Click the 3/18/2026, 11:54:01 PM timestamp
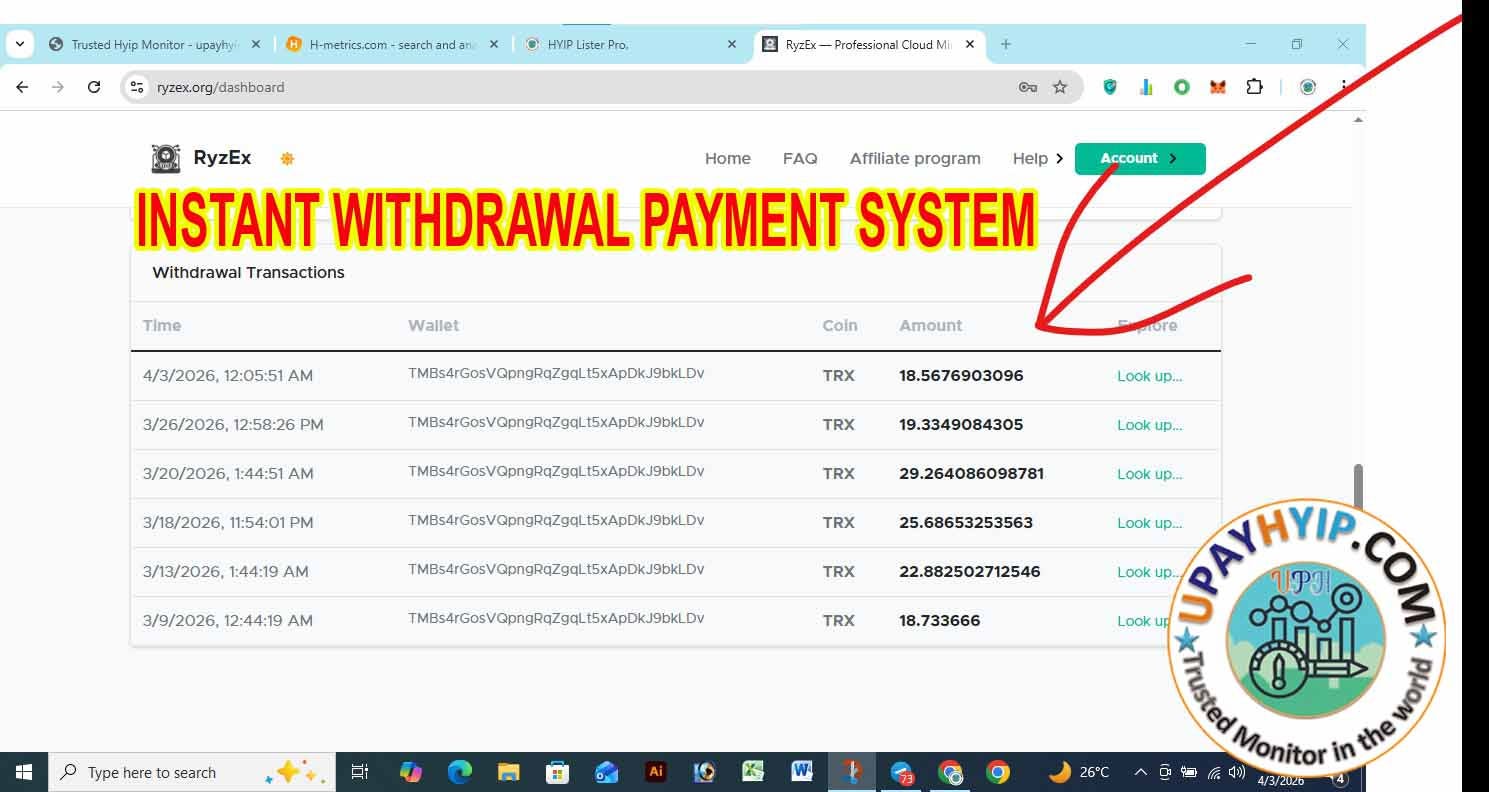Screen dimensions: 1489x792 [x=228, y=523]
